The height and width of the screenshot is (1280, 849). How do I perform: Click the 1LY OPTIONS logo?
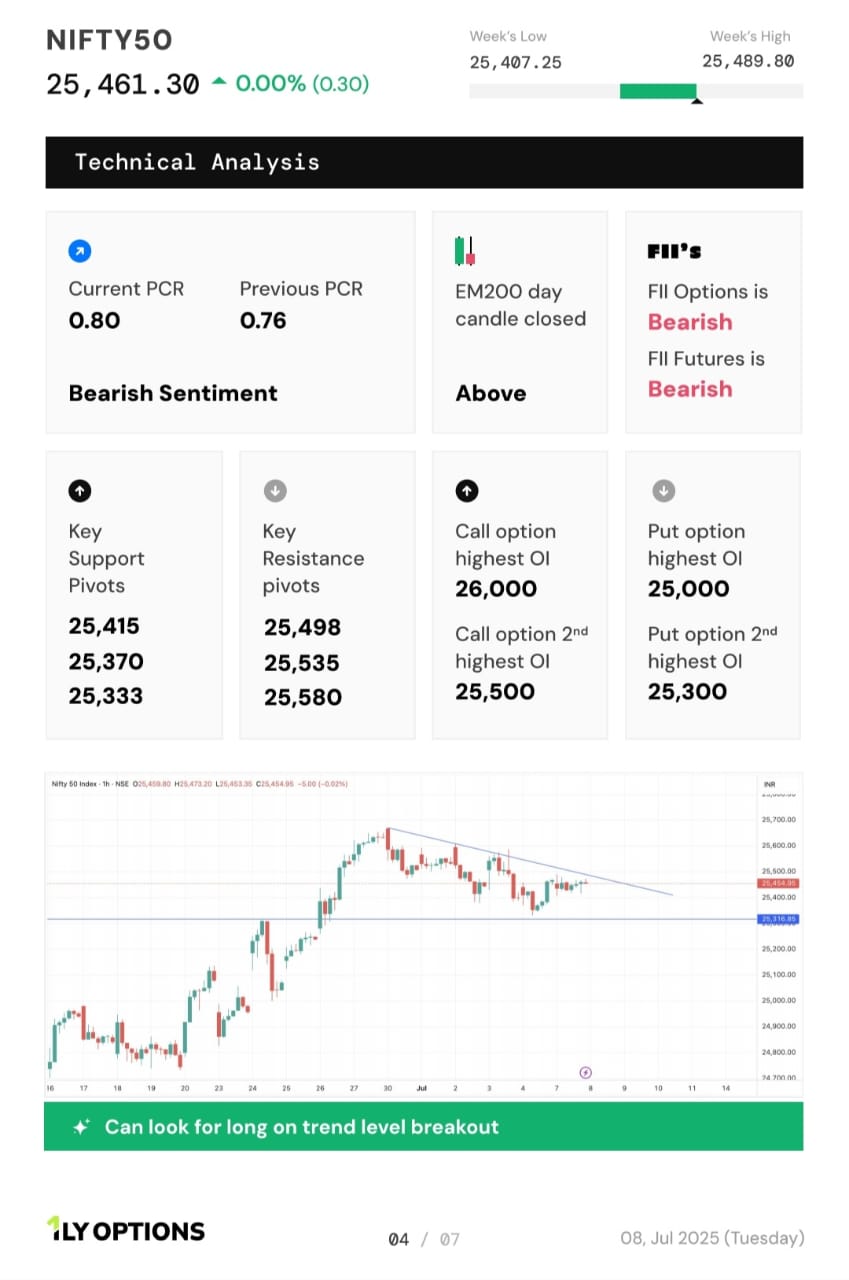[x=126, y=1231]
